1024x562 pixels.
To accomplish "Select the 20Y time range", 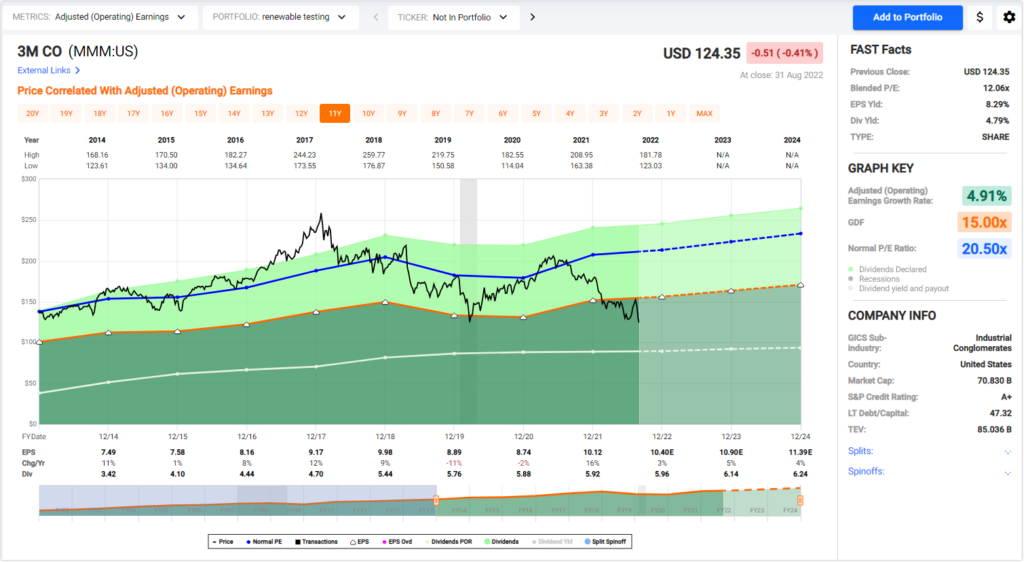I will coord(33,114).
